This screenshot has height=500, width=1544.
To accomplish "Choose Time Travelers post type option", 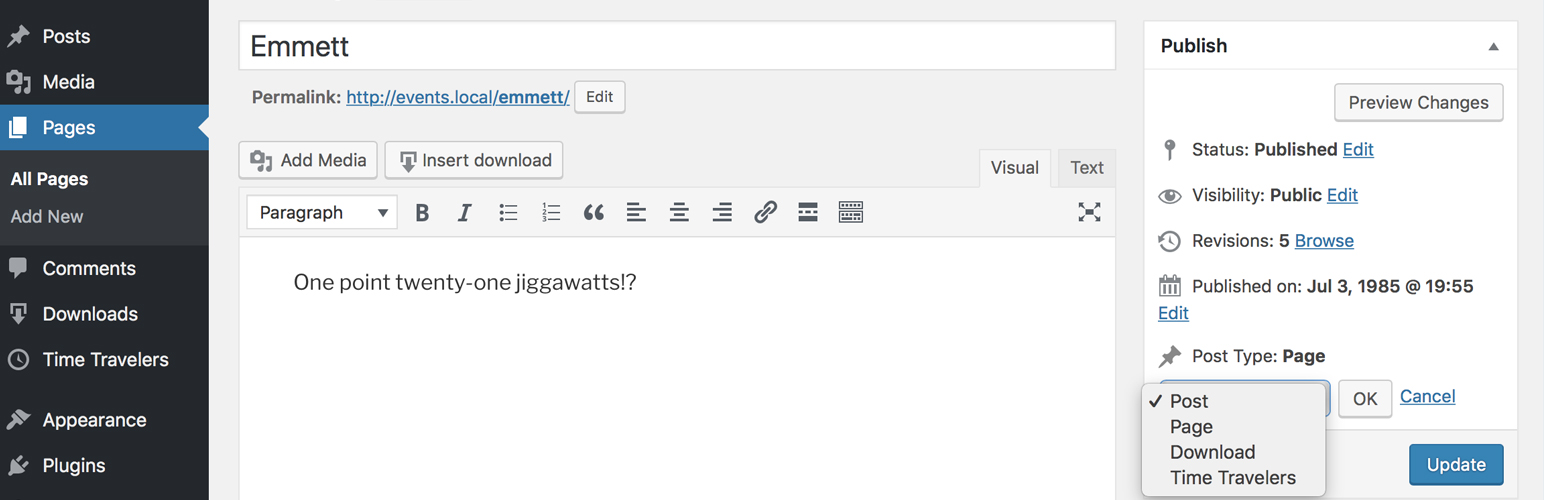I will coord(1232,478).
